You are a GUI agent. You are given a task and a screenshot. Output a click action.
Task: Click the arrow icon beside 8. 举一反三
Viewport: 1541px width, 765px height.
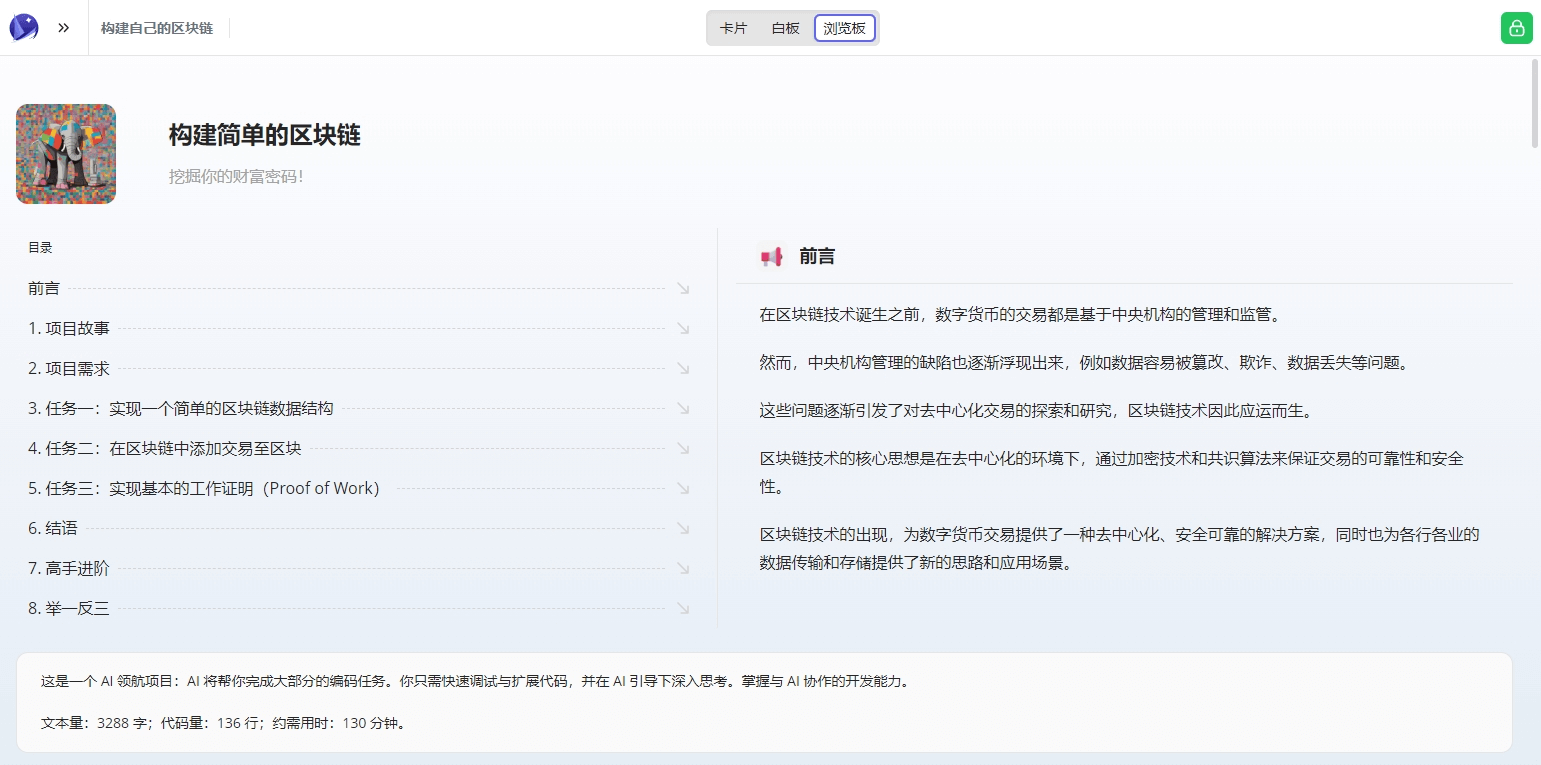pos(683,608)
